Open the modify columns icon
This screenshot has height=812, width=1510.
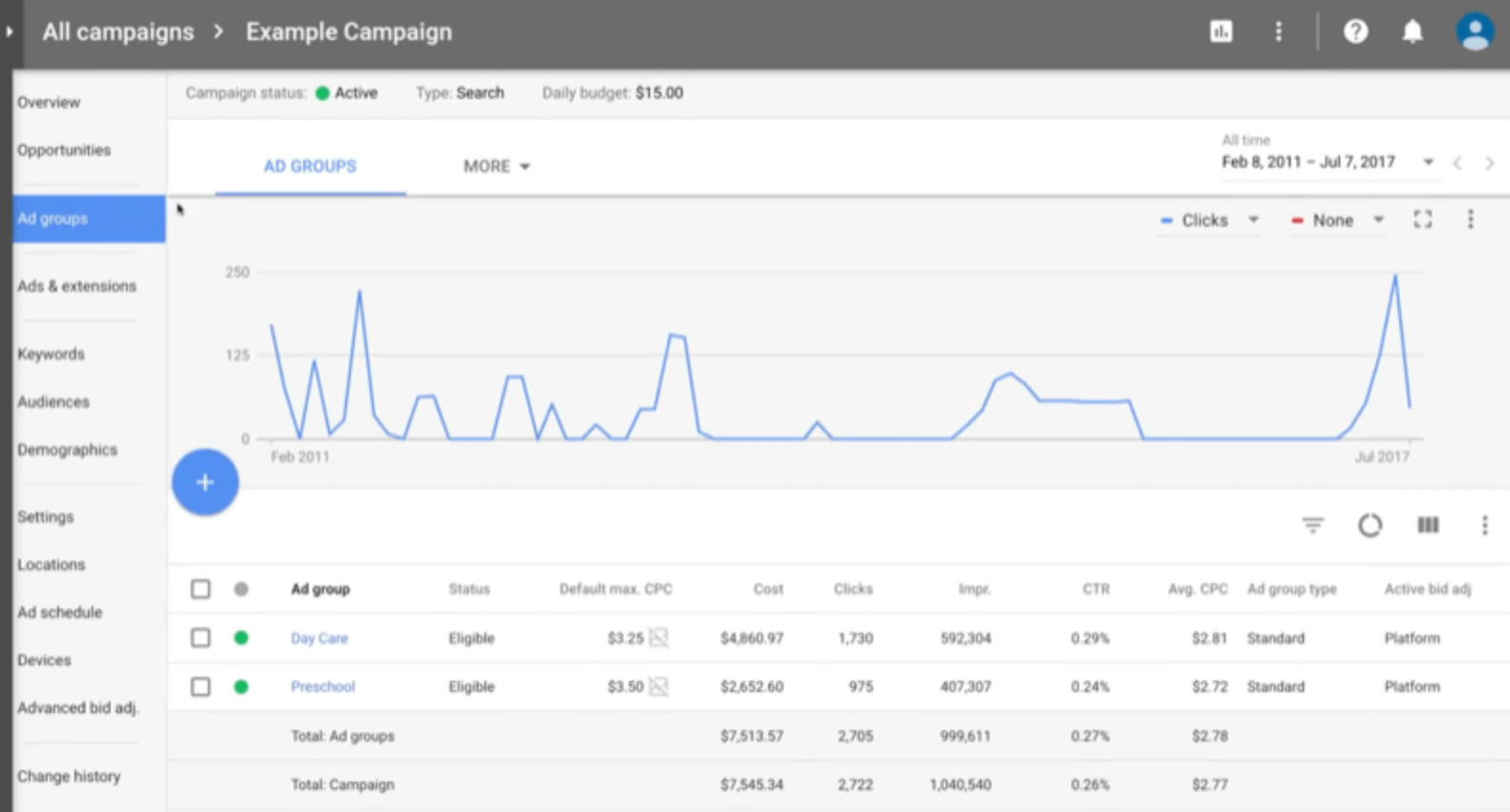pos(1427,525)
